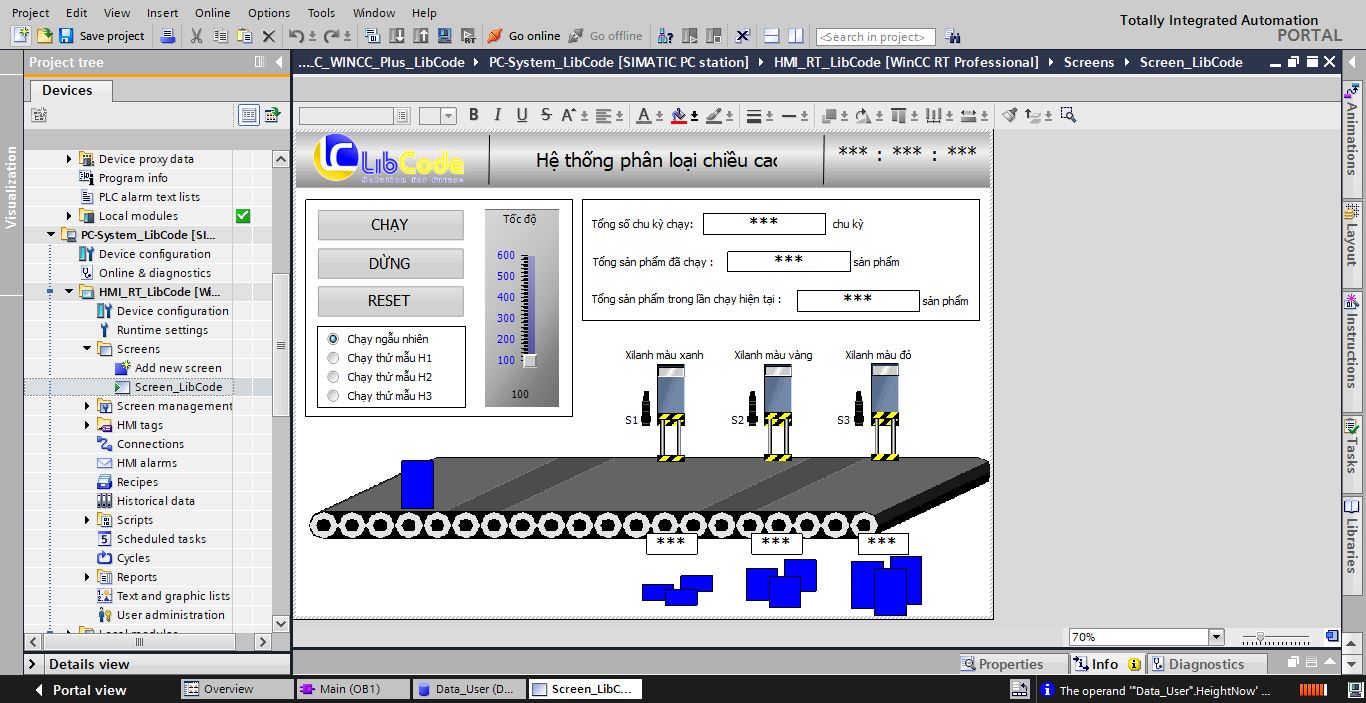Viewport: 1366px width, 703px height.
Task: Click the Tổng số chu kỳ chạy field
Action: (764, 223)
